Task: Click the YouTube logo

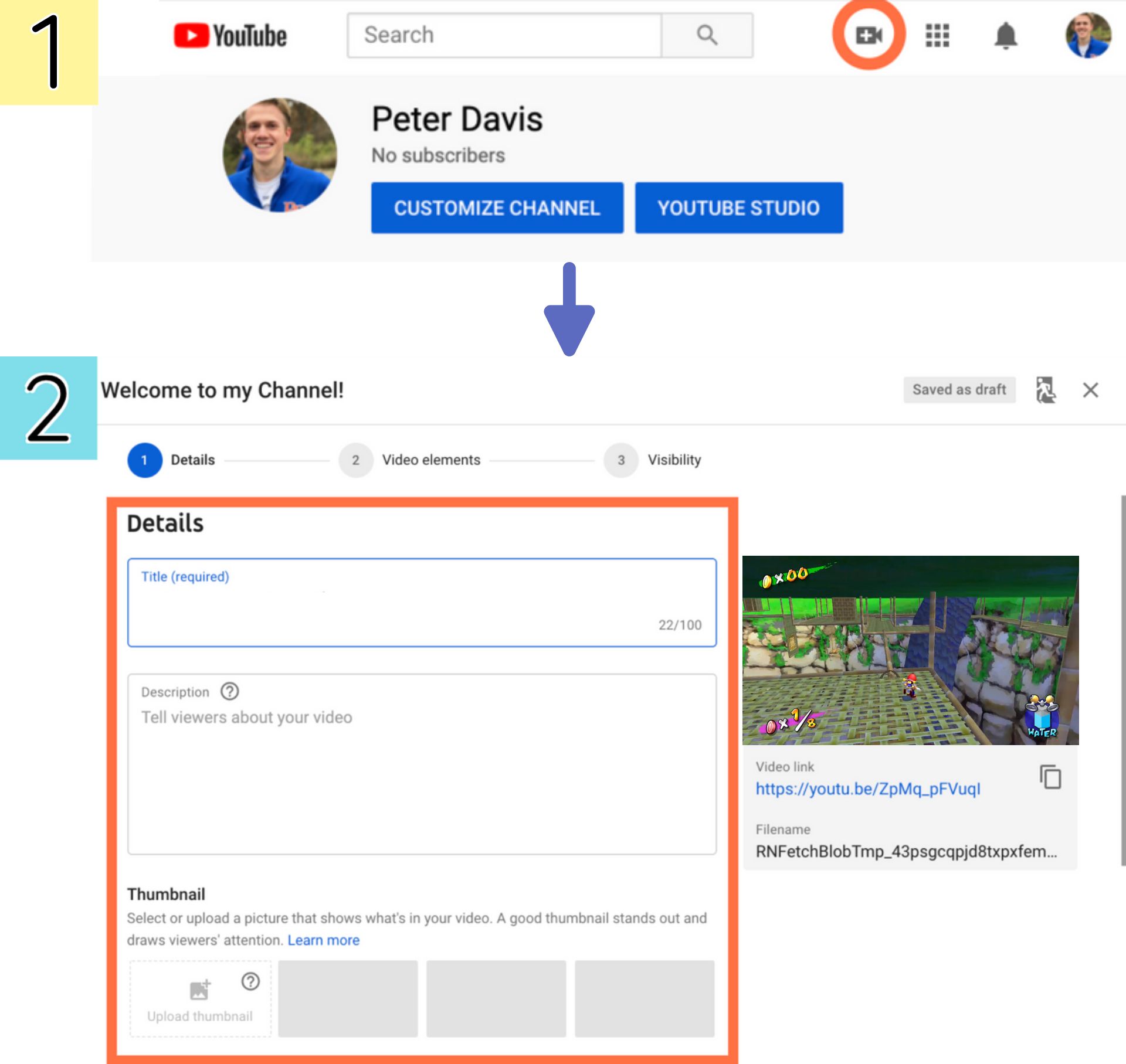Action: pyautogui.click(x=230, y=36)
